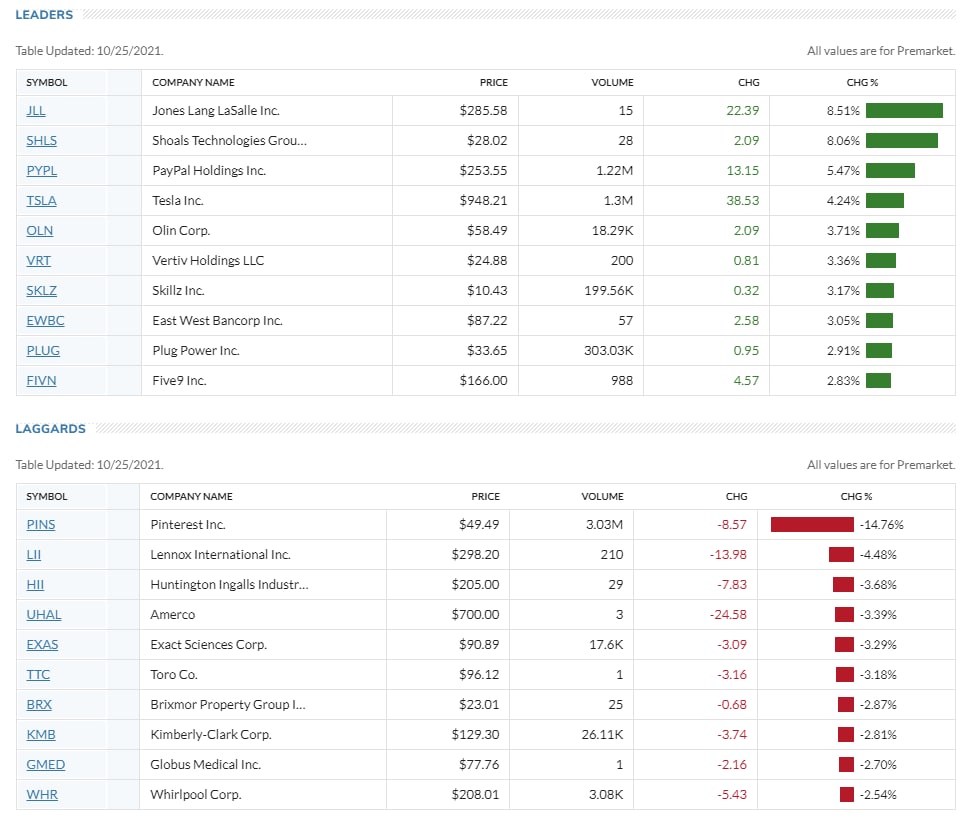Viewport: 972px width, 823px height.
Task: Select Lennox International Inc. name
Action: (220, 555)
